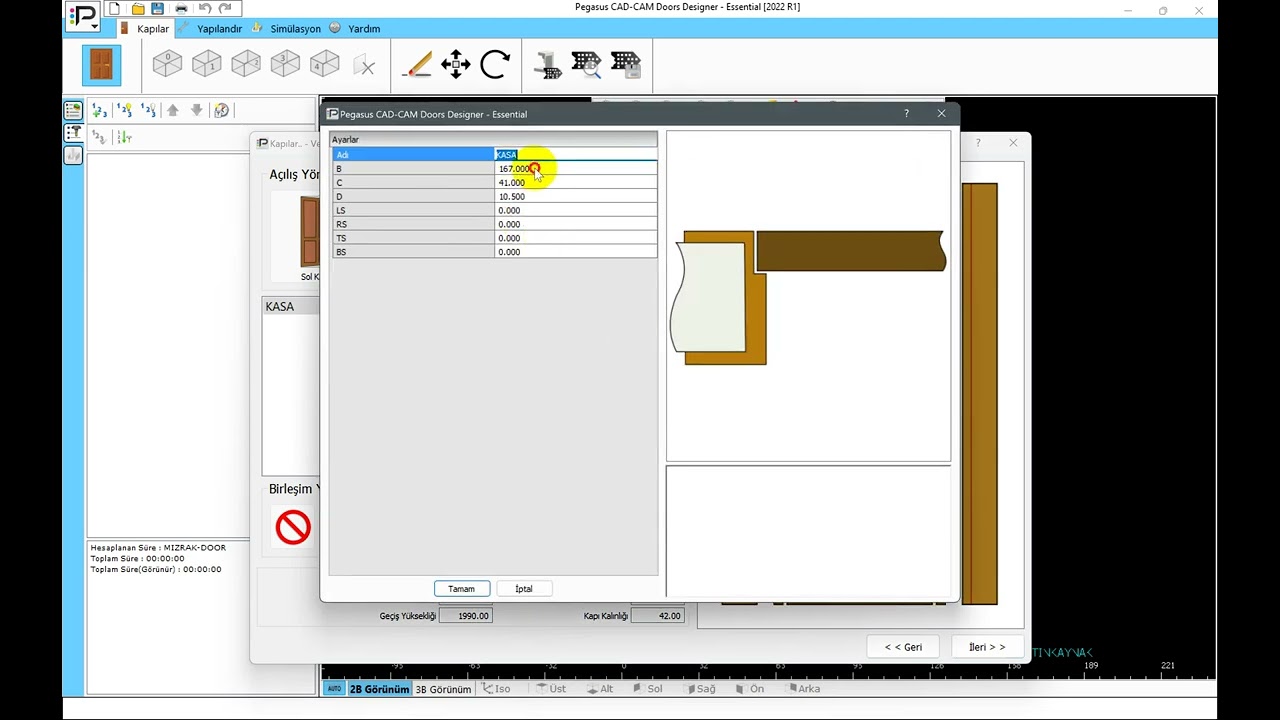Toggle the AUTO button in view bar
The height and width of the screenshot is (720, 1280).
(334, 689)
